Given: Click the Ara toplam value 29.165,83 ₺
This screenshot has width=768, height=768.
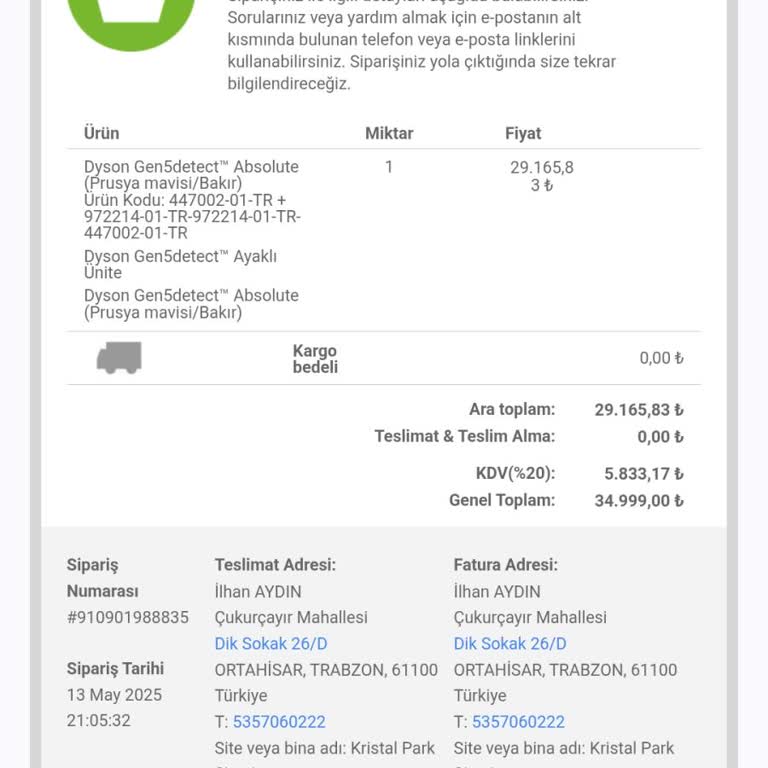Looking at the screenshot, I should click(x=639, y=409).
